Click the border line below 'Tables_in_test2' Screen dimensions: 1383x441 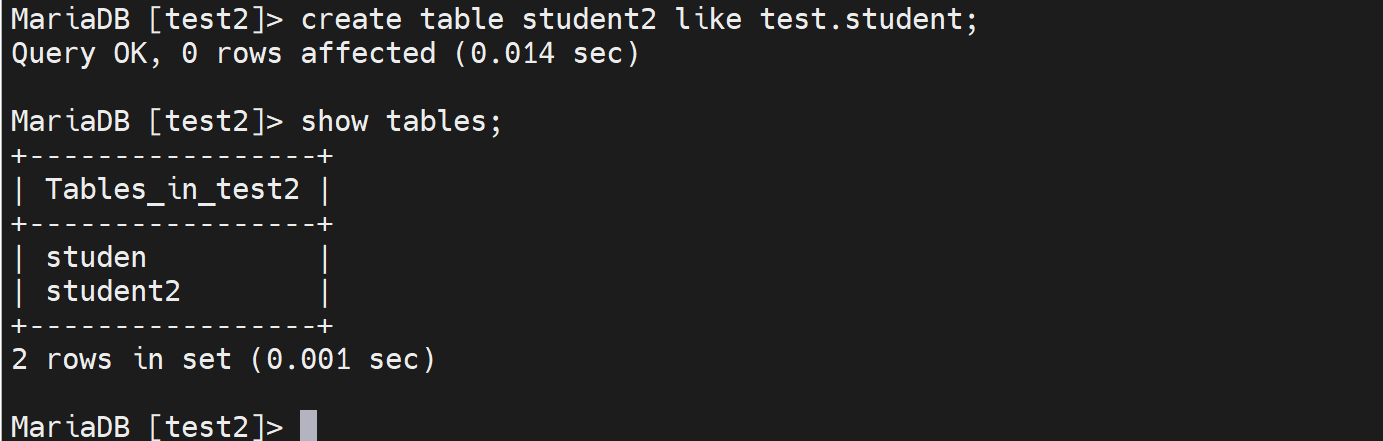coord(172,224)
